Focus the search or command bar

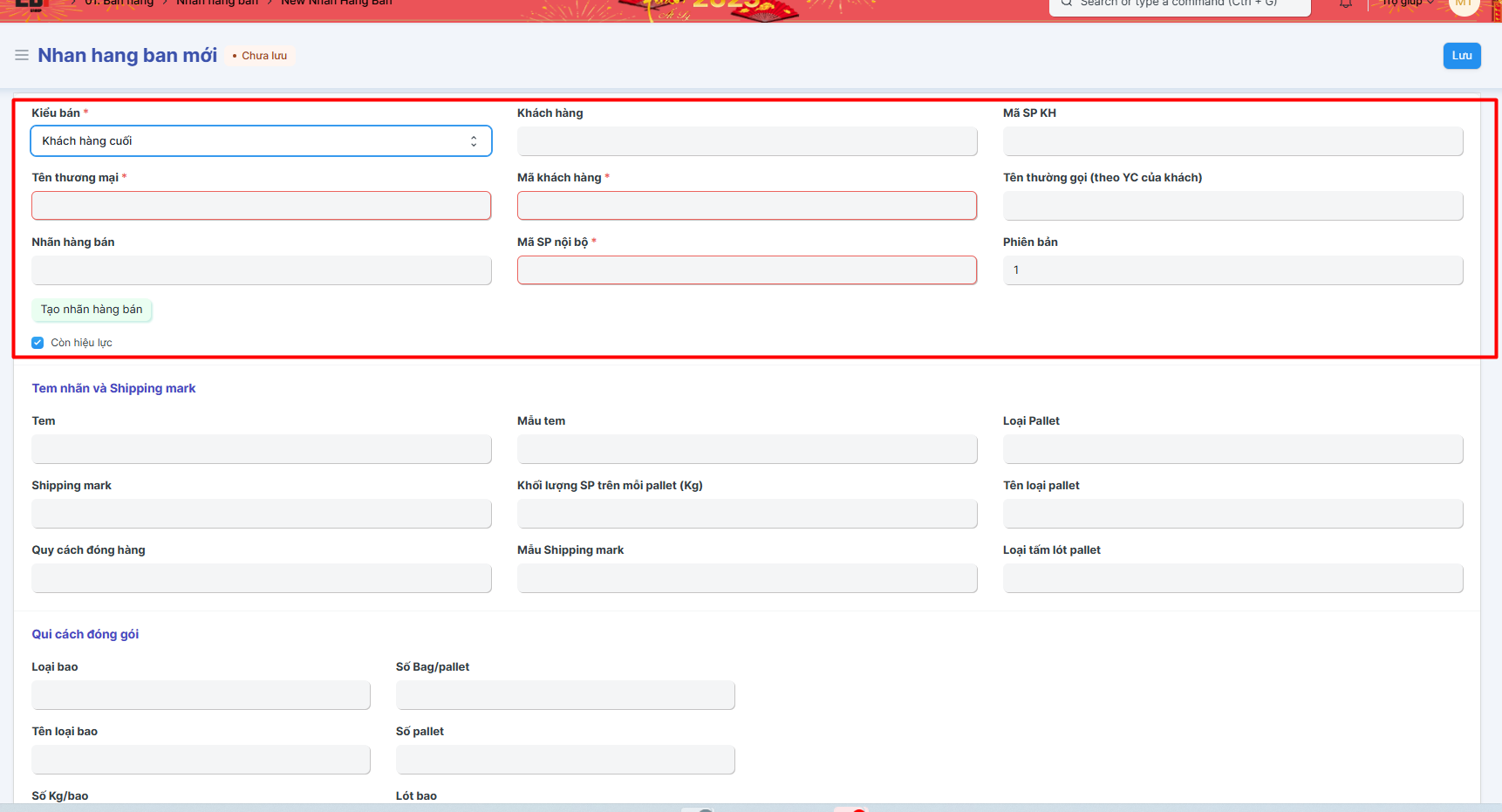click(1178, 4)
